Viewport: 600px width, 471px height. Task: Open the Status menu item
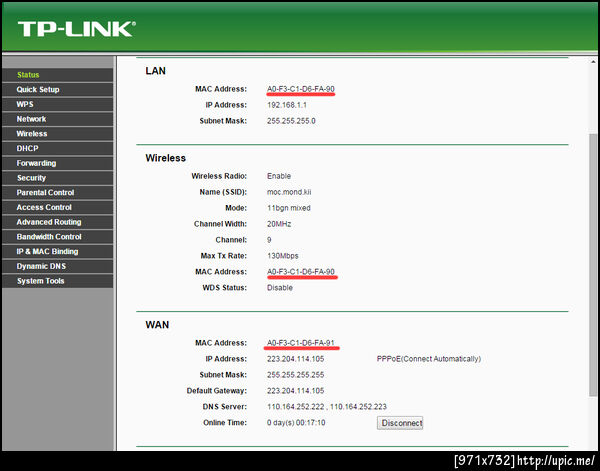[x=57, y=75]
